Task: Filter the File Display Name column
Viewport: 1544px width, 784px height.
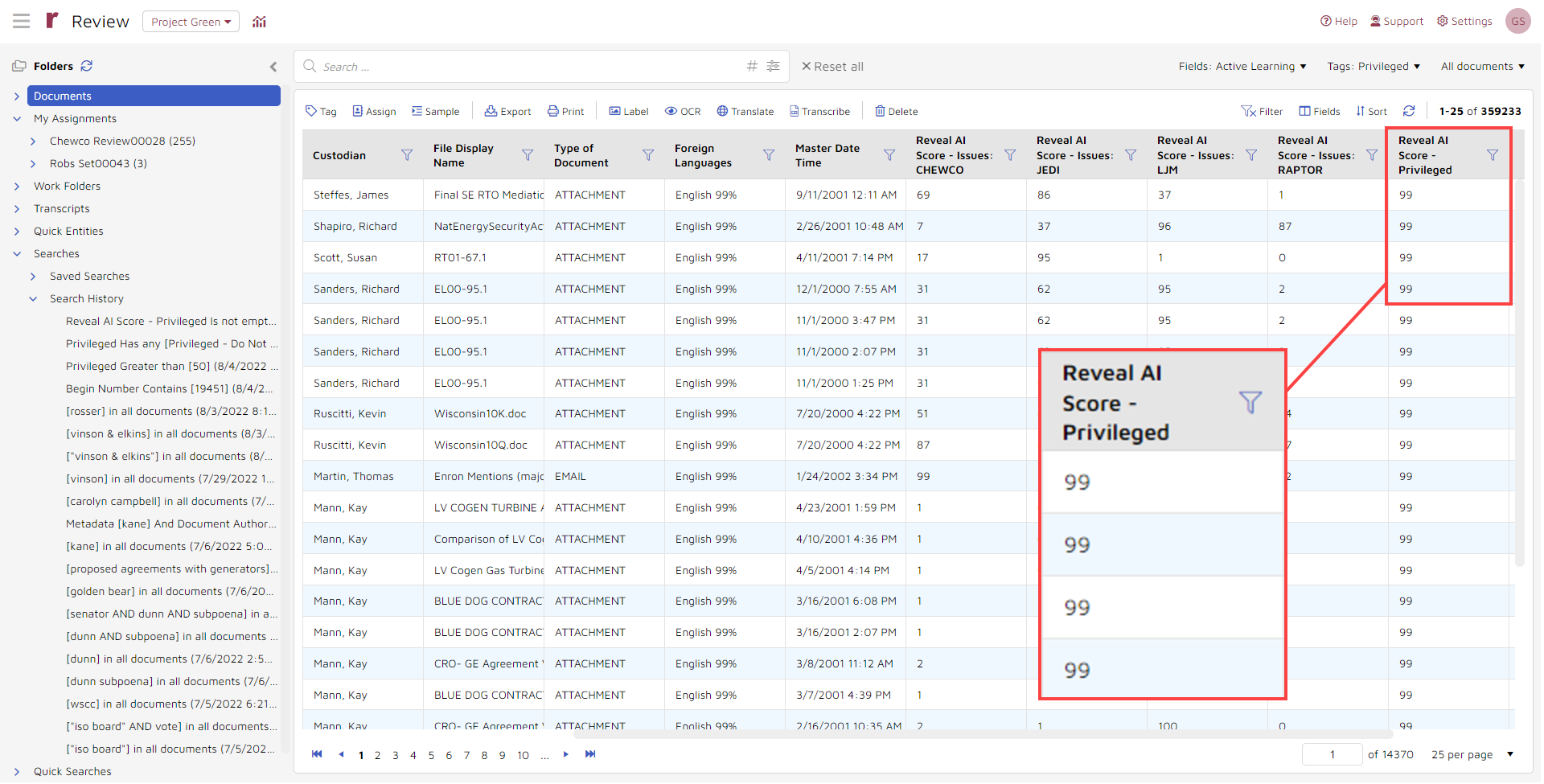Action: 528,155
